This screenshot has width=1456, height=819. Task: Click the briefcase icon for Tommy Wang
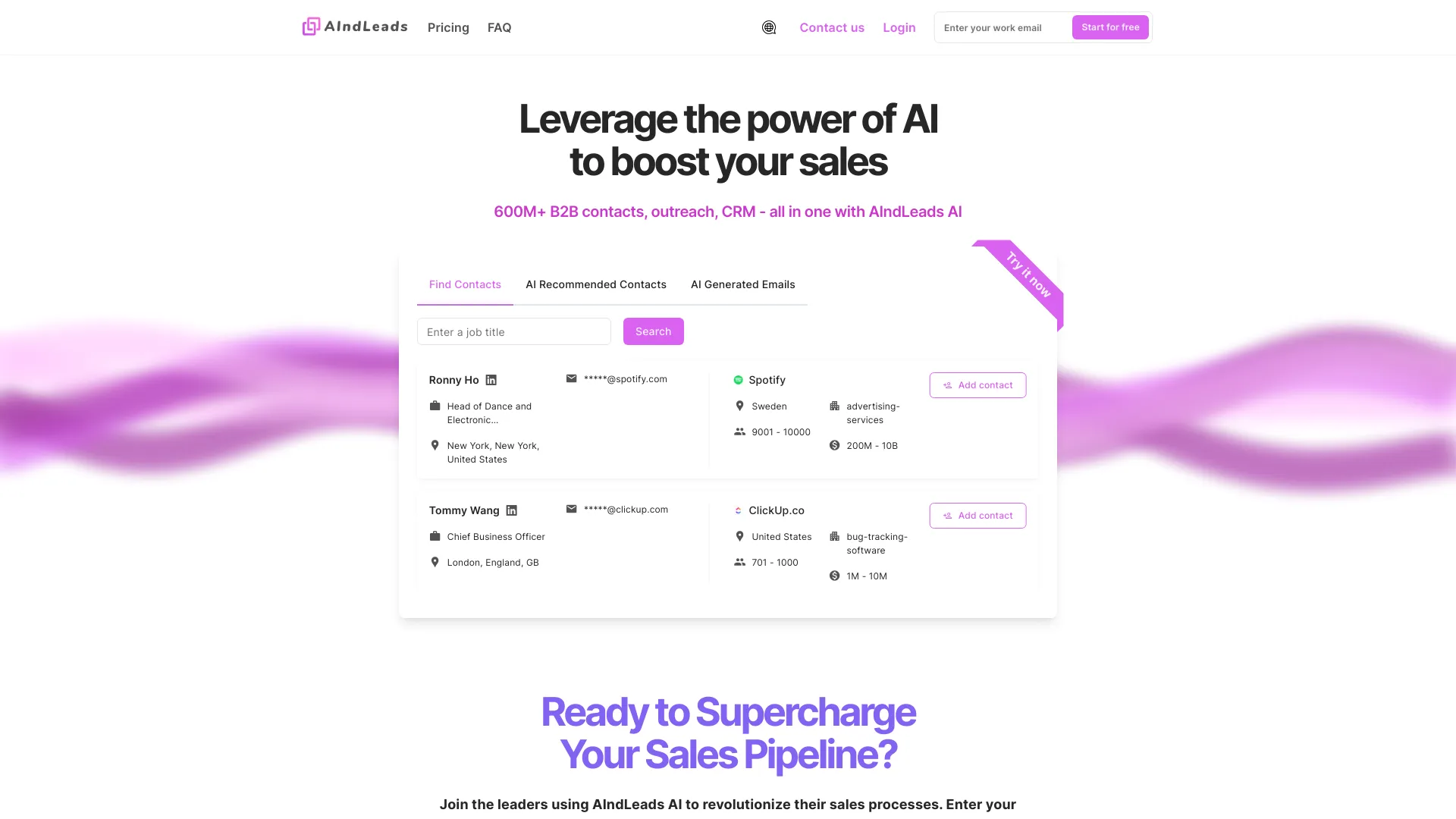(434, 536)
